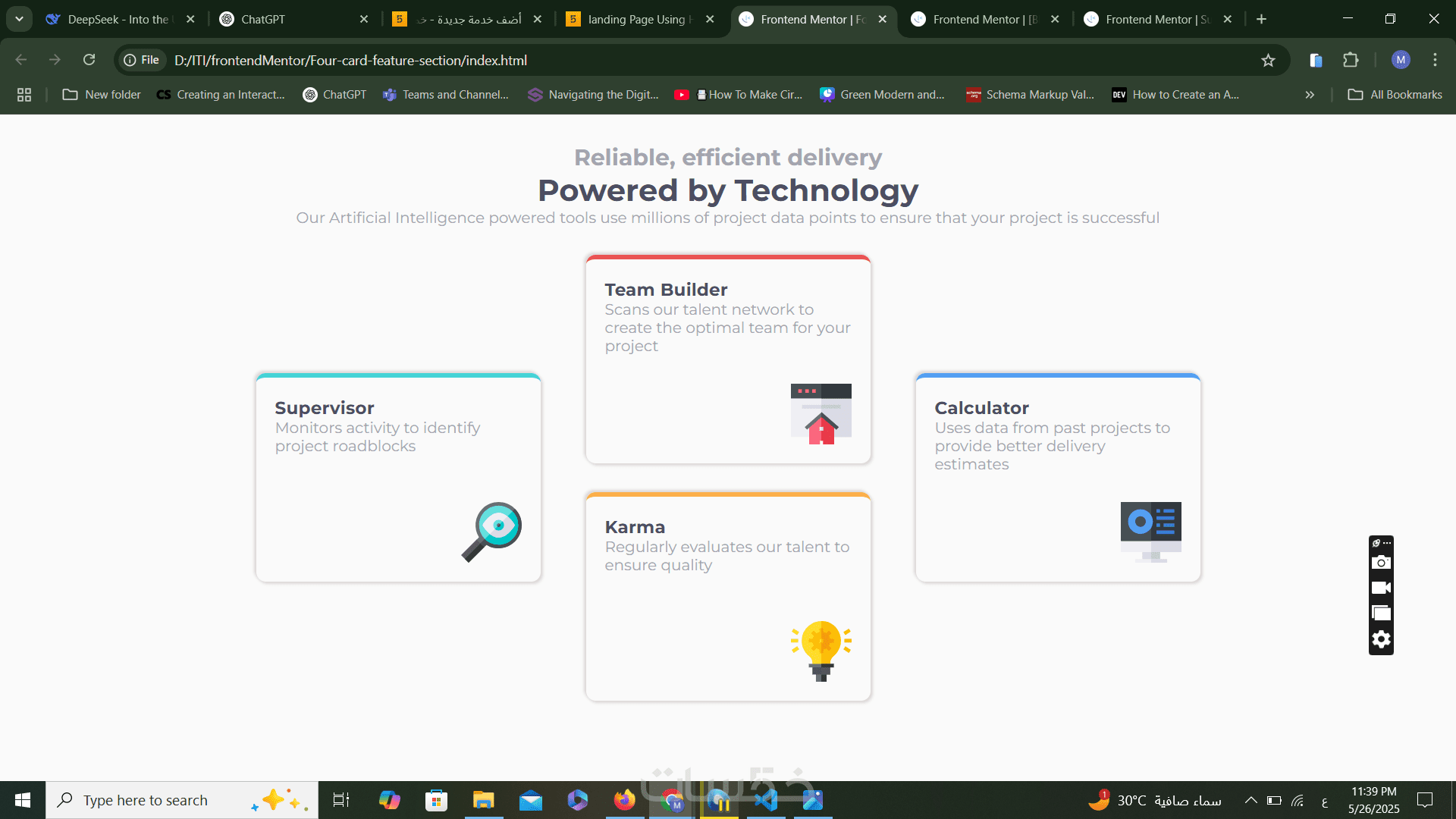Capture a screenshot using the camera icon
1456x819 pixels.
click(x=1381, y=562)
